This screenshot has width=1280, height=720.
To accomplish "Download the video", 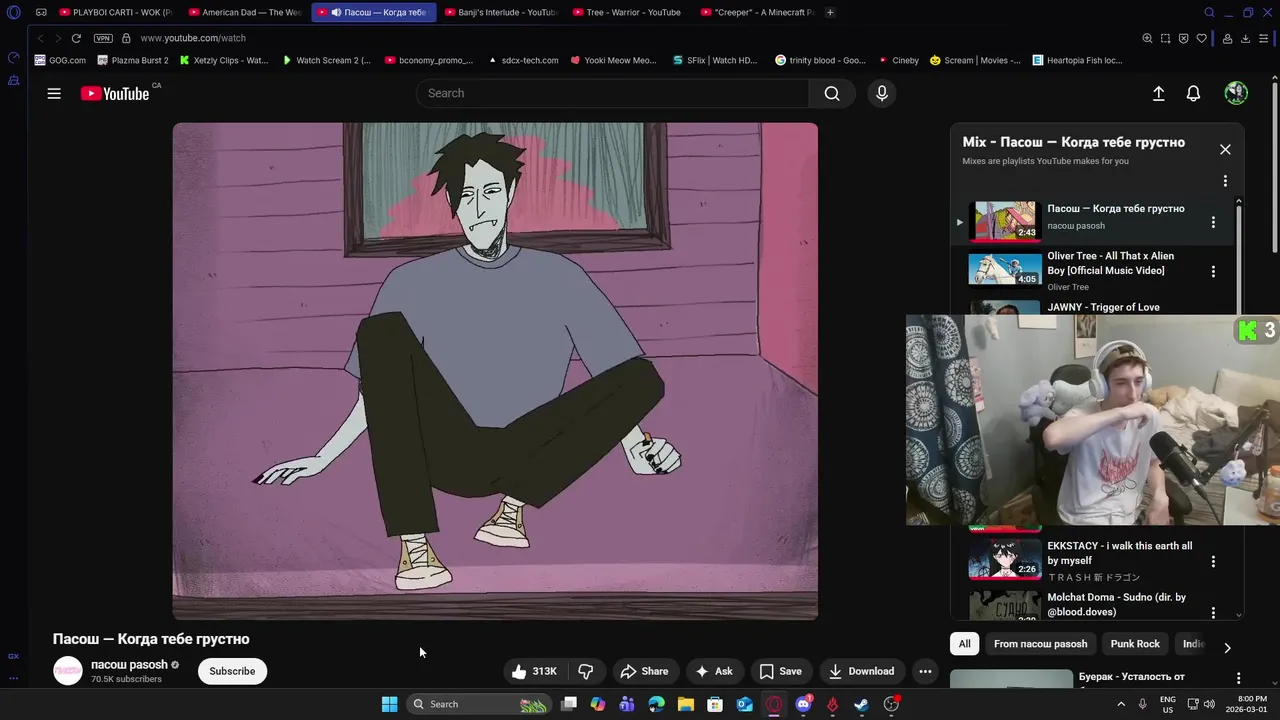I will pyautogui.click(x=861, y=671).
